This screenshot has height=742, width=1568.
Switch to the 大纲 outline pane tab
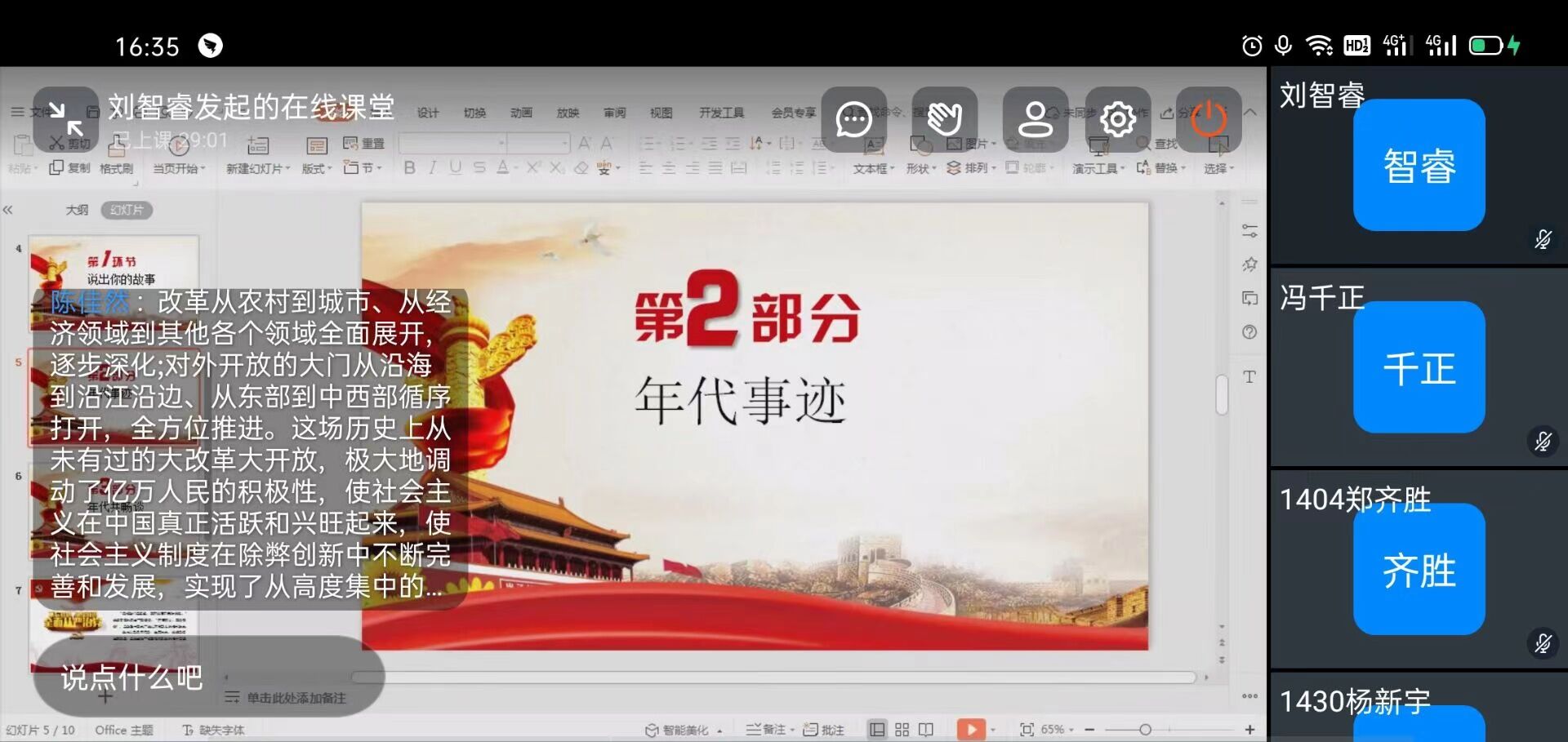[77, 210]
